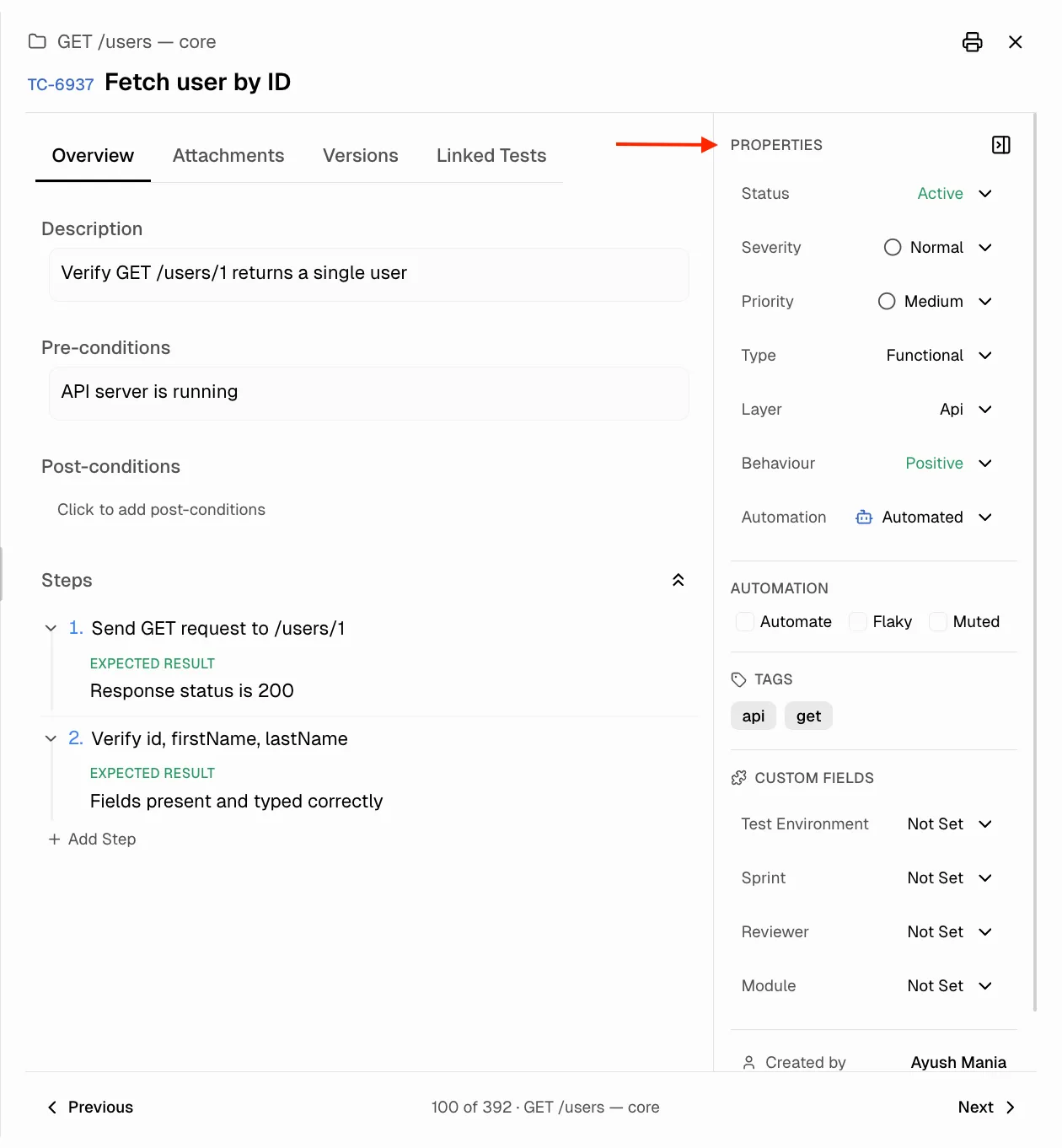Click the person icon beside Created by
Image resolution: width=1062 pixels, height=1148 pixels.
(748, 1062)
